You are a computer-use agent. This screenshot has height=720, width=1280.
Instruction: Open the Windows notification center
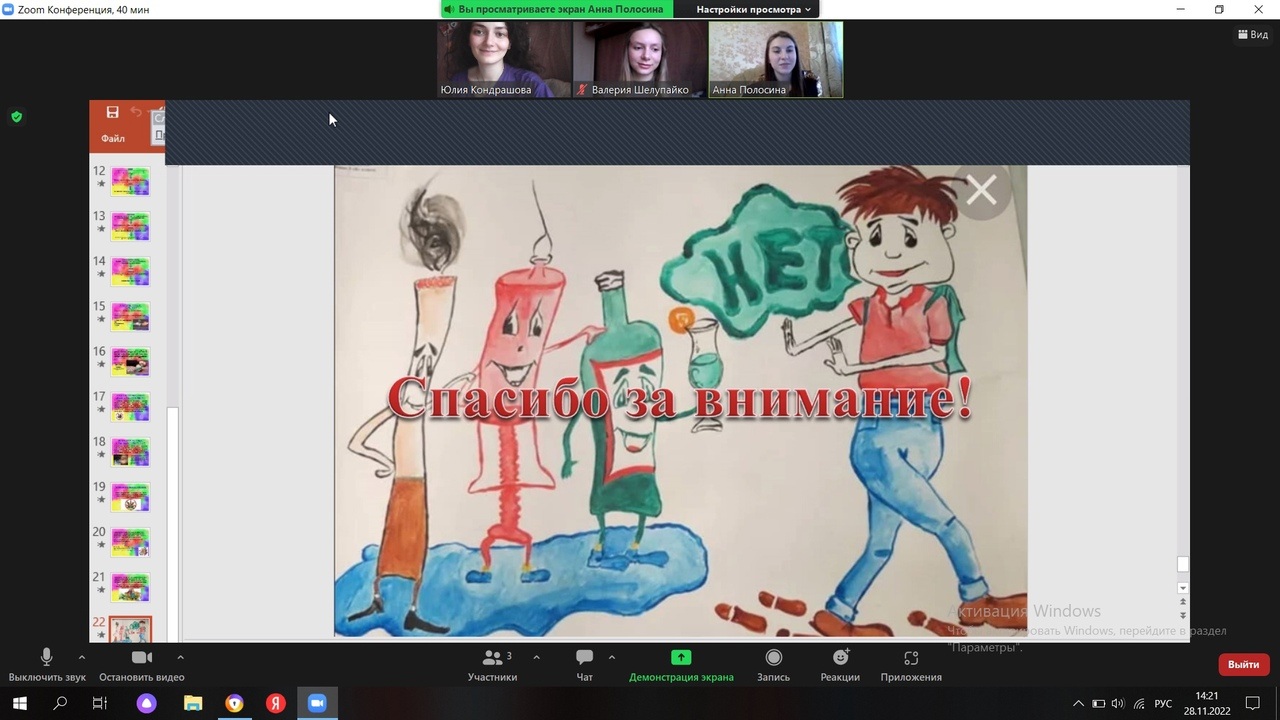[1254, 703]
